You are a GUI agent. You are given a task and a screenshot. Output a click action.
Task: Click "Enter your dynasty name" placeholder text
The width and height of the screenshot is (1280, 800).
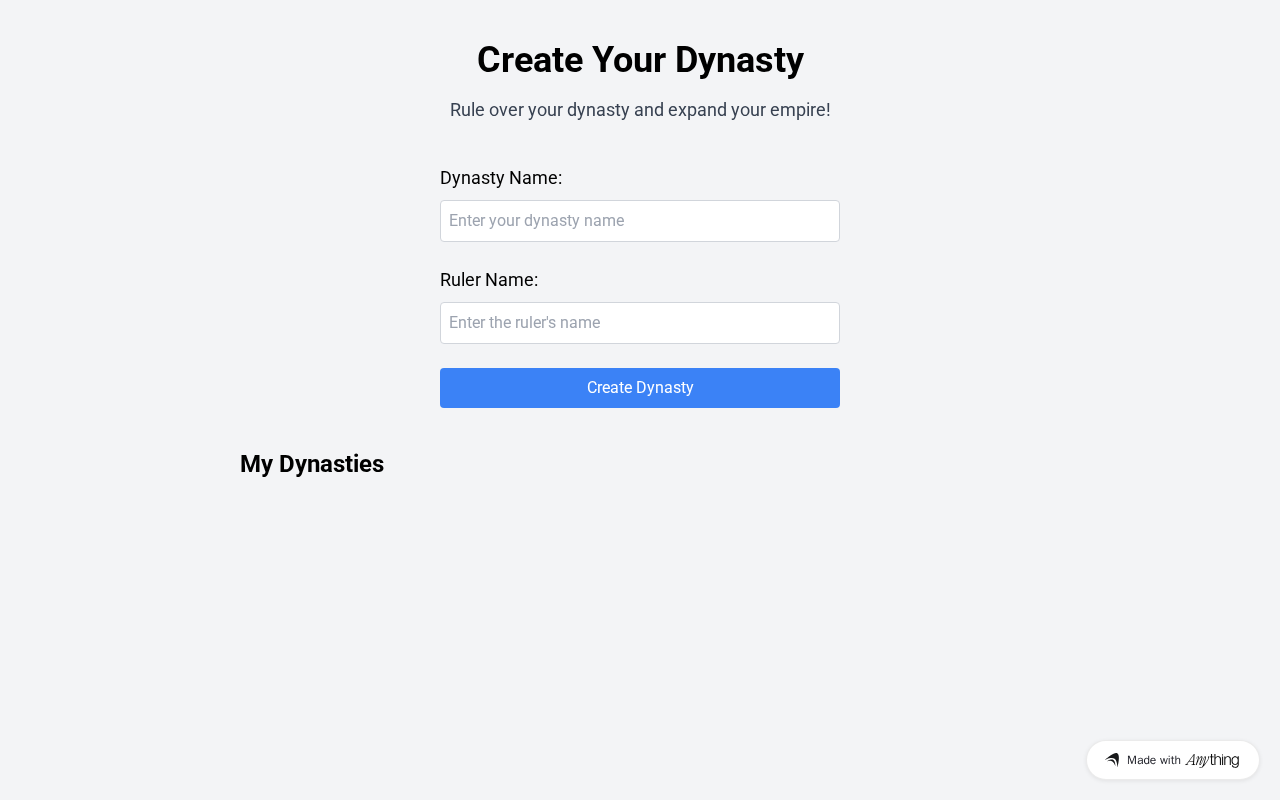537,221
